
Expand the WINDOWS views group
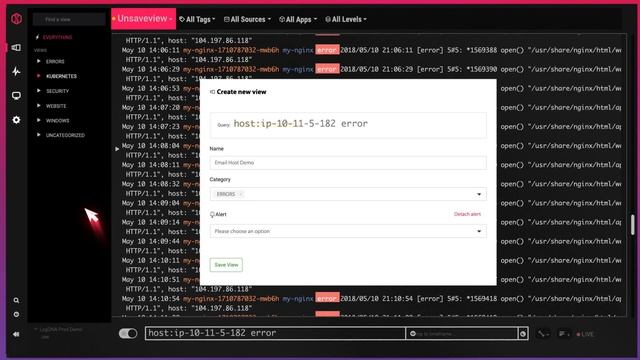click(39, 120)
